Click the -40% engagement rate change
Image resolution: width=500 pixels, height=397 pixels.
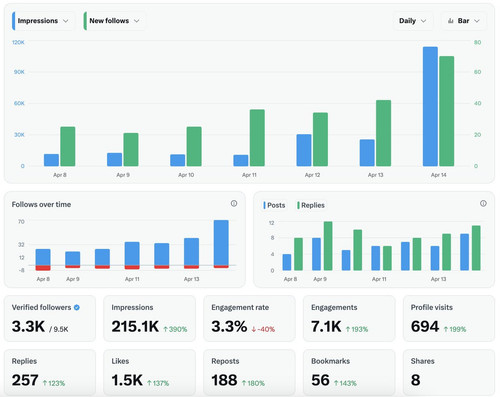pyautogui.click(x=263, y=329)
